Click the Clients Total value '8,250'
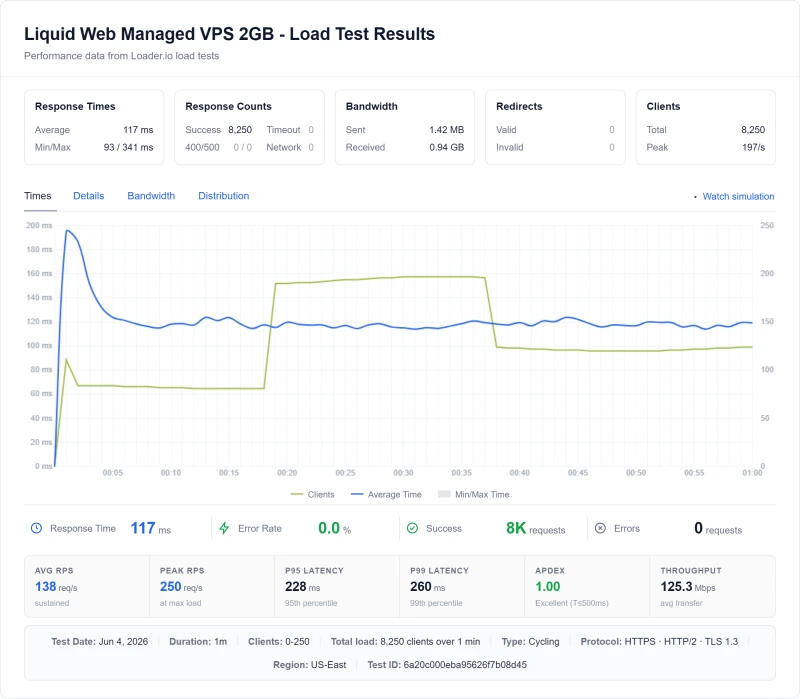800x699 pixels. tap(753, 130)
